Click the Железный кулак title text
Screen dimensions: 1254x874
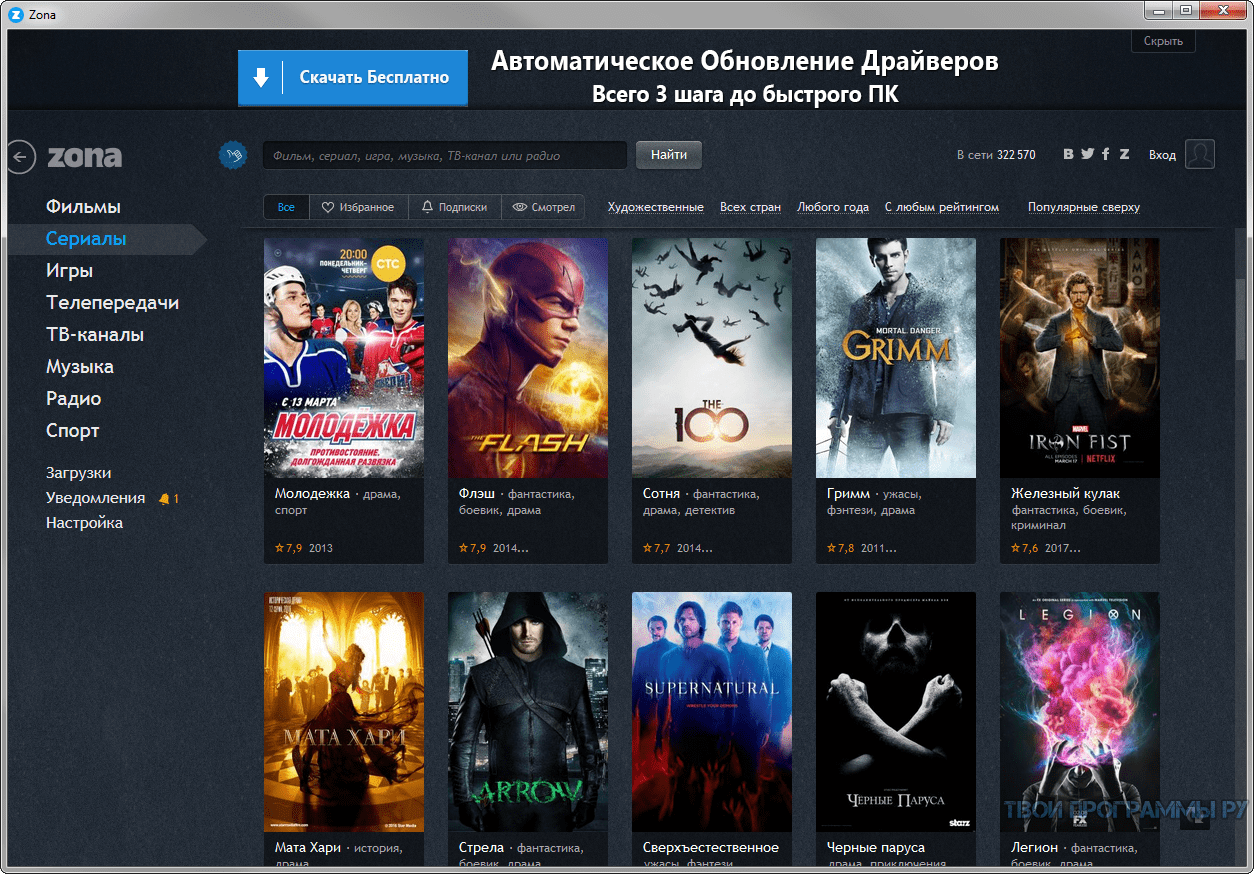tap(1065, 494)
